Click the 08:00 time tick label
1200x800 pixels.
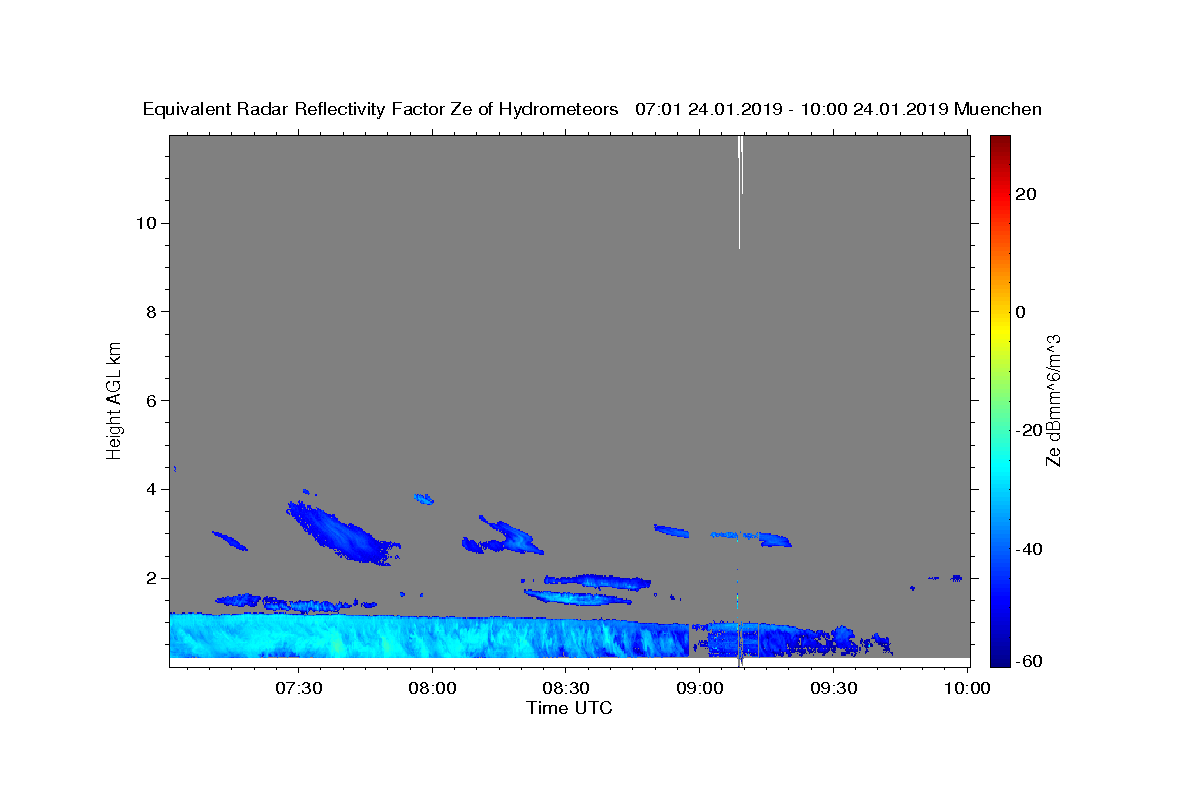pyautogui.click(x=433, y=689)
